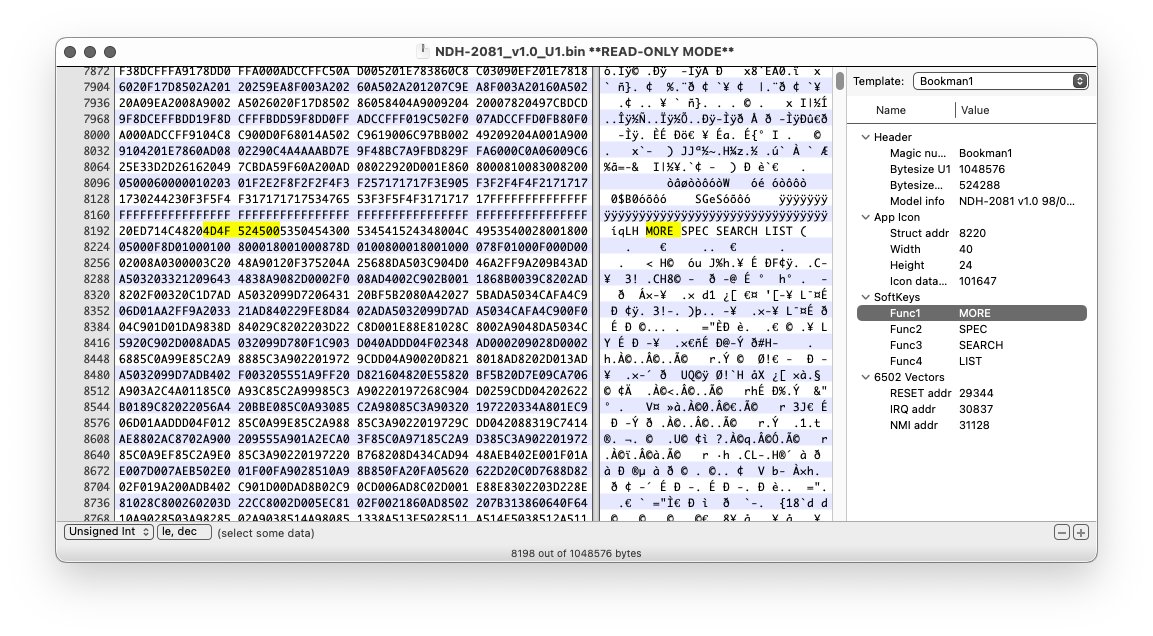The width and height of the screenshot is (1153, 636).
Task: Select the Struct addr 8220 row
Action: 971,233
